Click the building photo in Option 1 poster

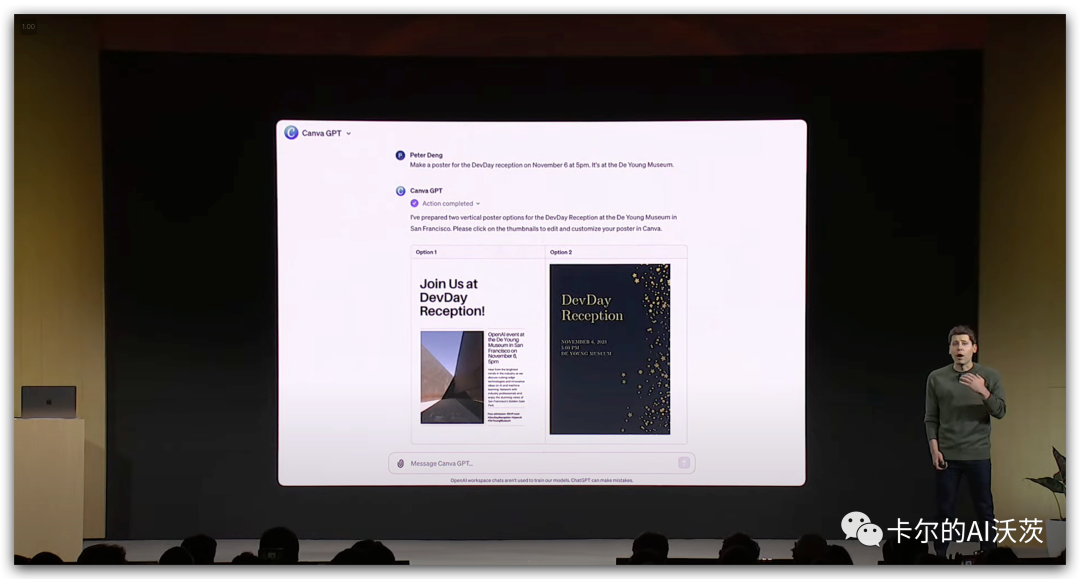click(x=452, y=377)
